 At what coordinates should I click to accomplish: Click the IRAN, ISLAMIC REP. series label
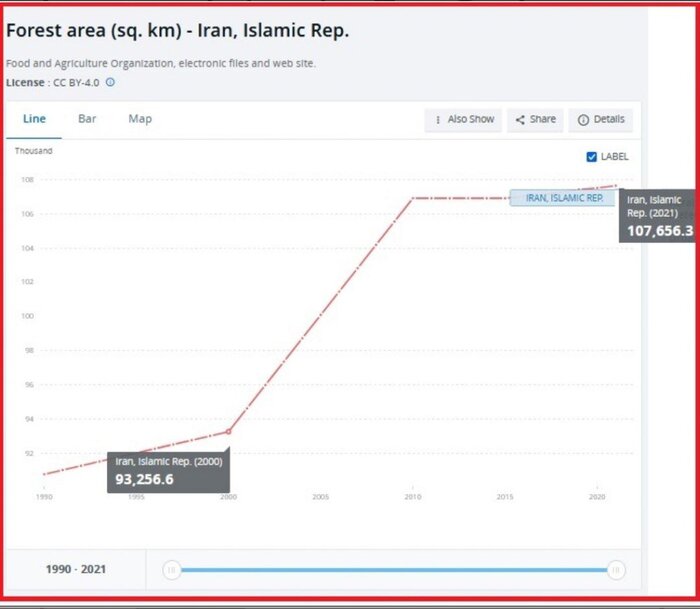(x=564, y=198)
